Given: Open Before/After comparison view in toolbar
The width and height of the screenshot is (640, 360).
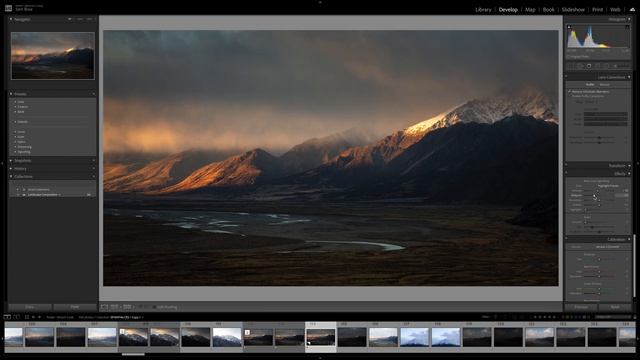Looking at the screenshot, I should [x=115, y=307].
